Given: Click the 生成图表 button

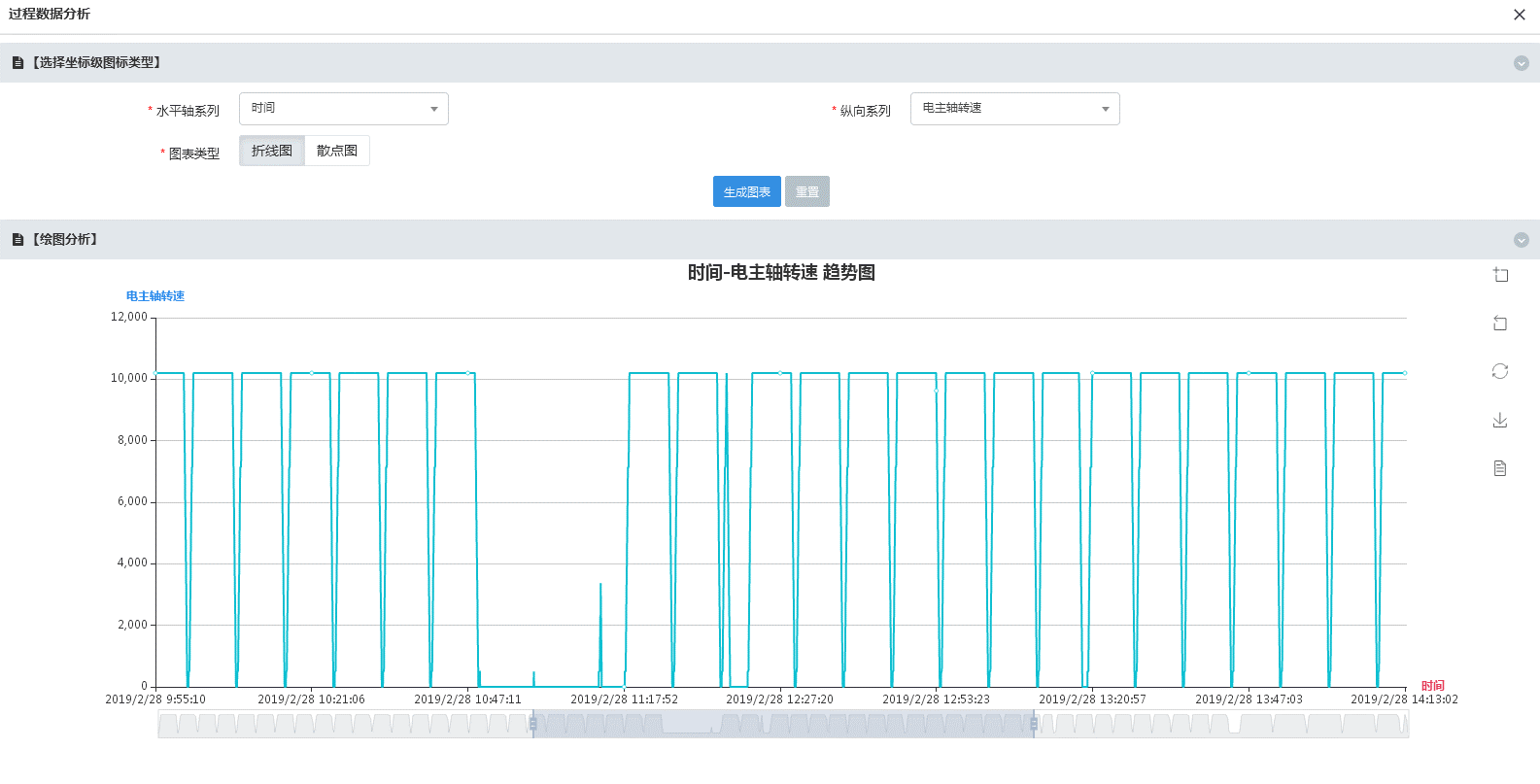Looking at the screenshot, I should [x=746, y=192].
